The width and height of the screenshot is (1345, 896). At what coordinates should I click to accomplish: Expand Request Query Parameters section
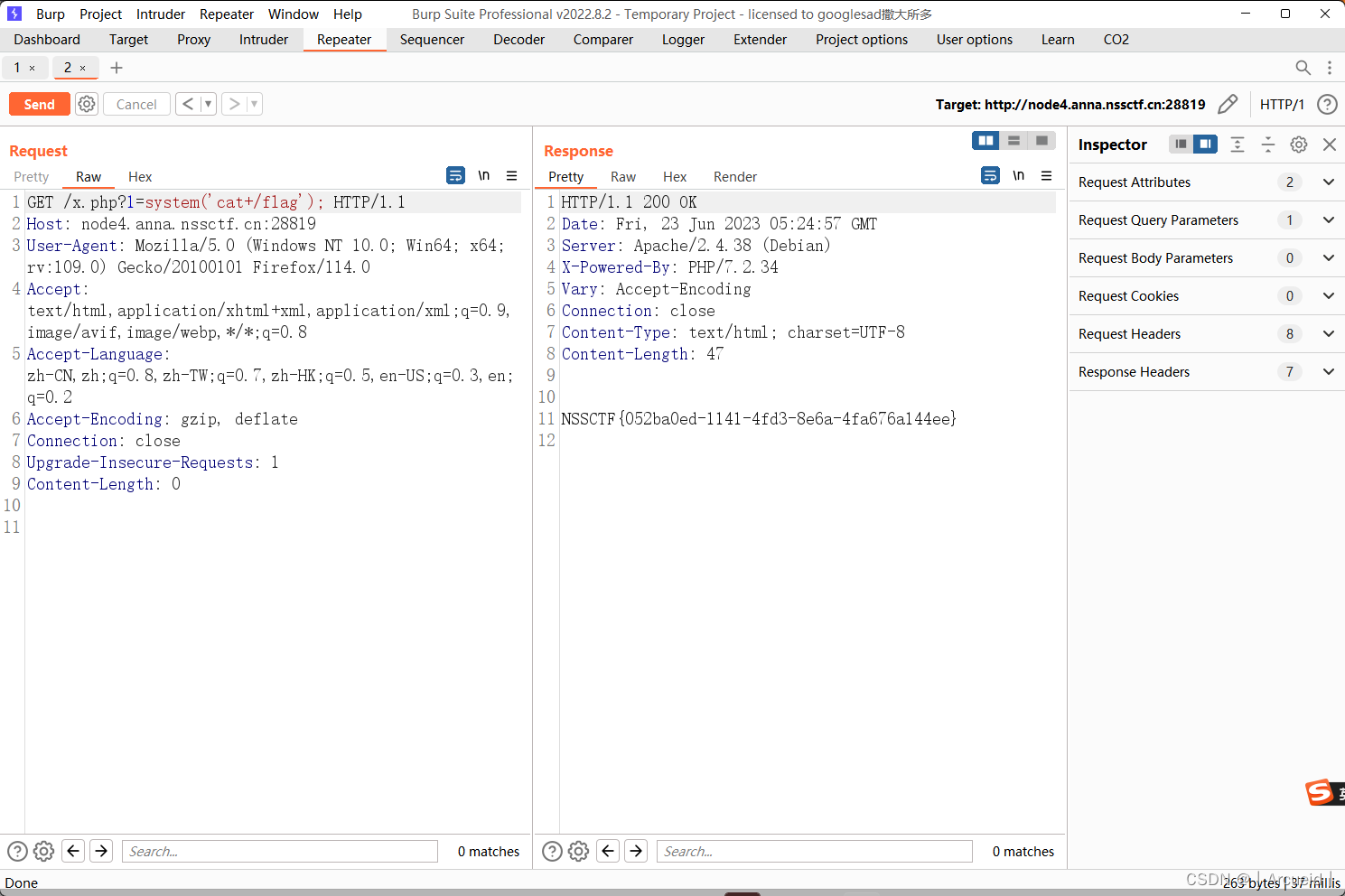(x=1207, y=220)
